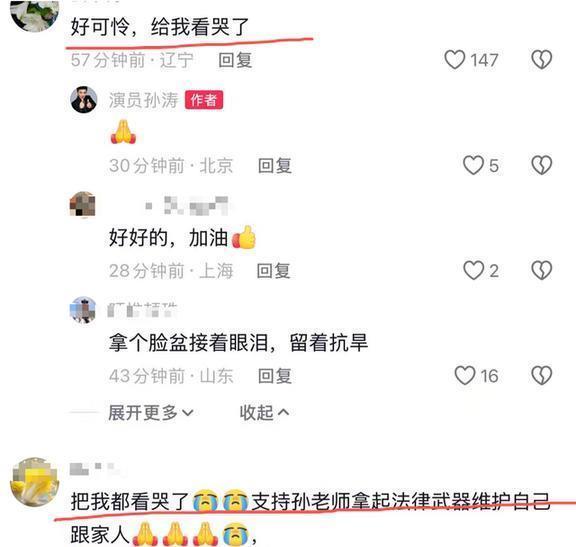Dislike the 好可怜 comment with broken heart
This screenshot has height=547, width=576.
(x=542, y=60)
